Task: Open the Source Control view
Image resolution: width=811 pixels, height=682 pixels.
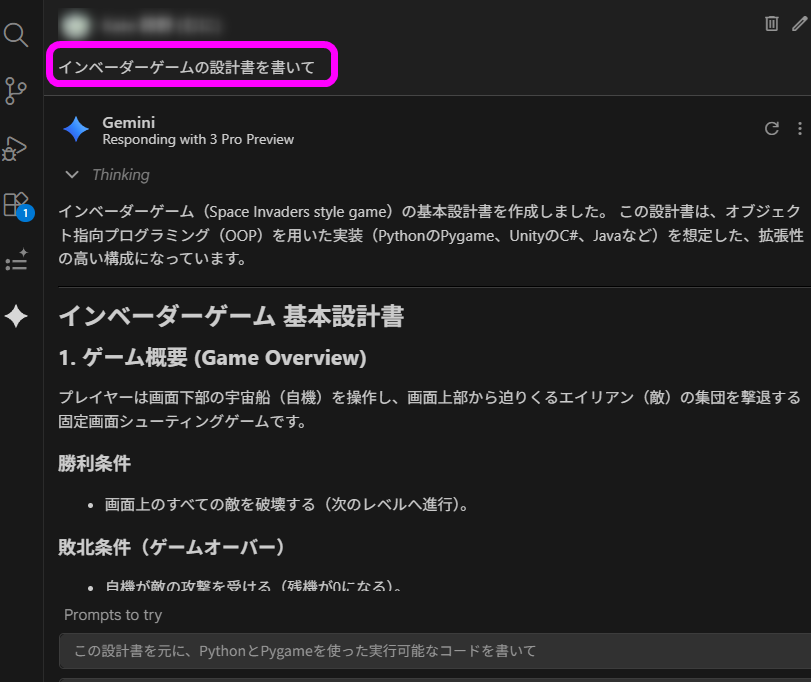Action: (16, 91)
